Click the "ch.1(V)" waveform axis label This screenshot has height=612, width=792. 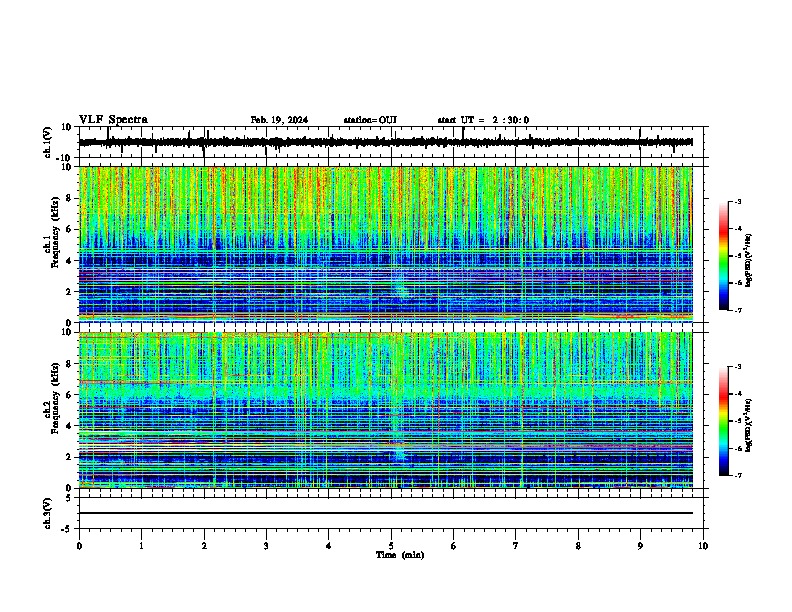(48, 142)
